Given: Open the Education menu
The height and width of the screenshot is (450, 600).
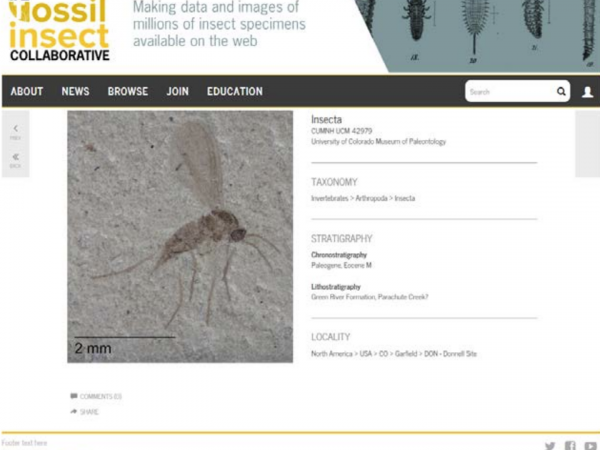Looking at the screenshot, I should click(x=235, y=91).
